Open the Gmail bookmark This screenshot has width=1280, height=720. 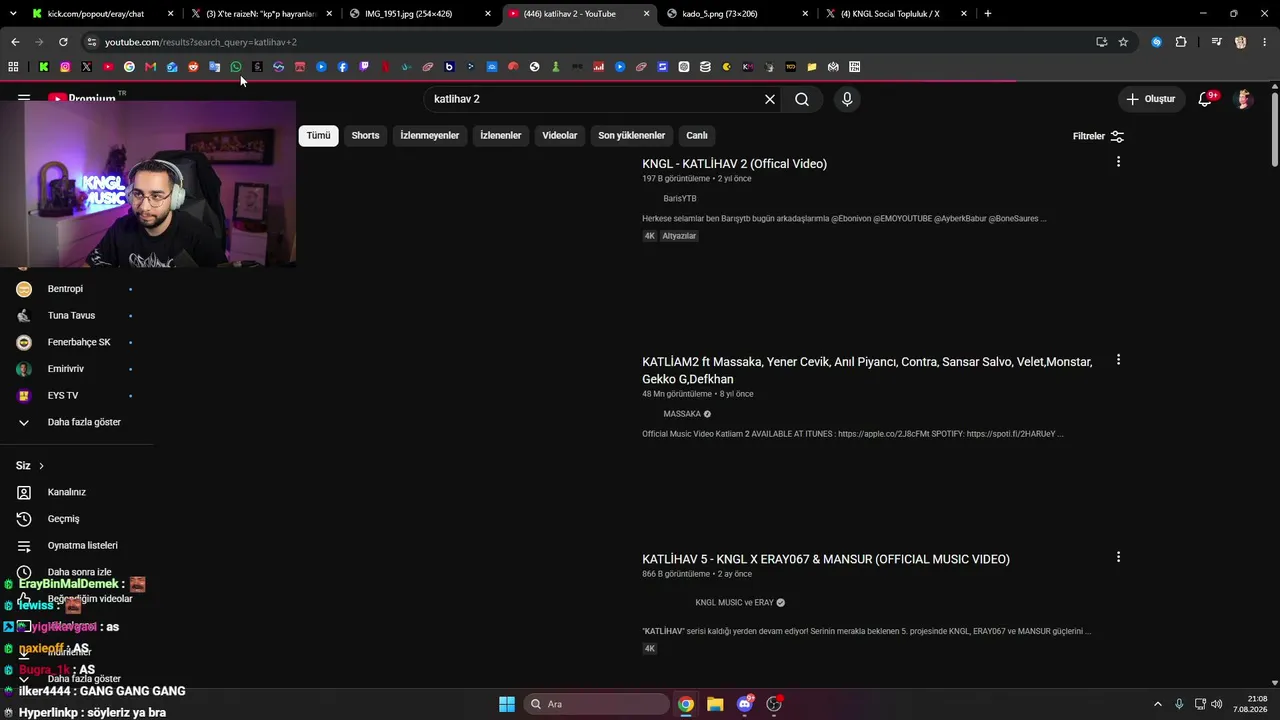tap(150, 67)
